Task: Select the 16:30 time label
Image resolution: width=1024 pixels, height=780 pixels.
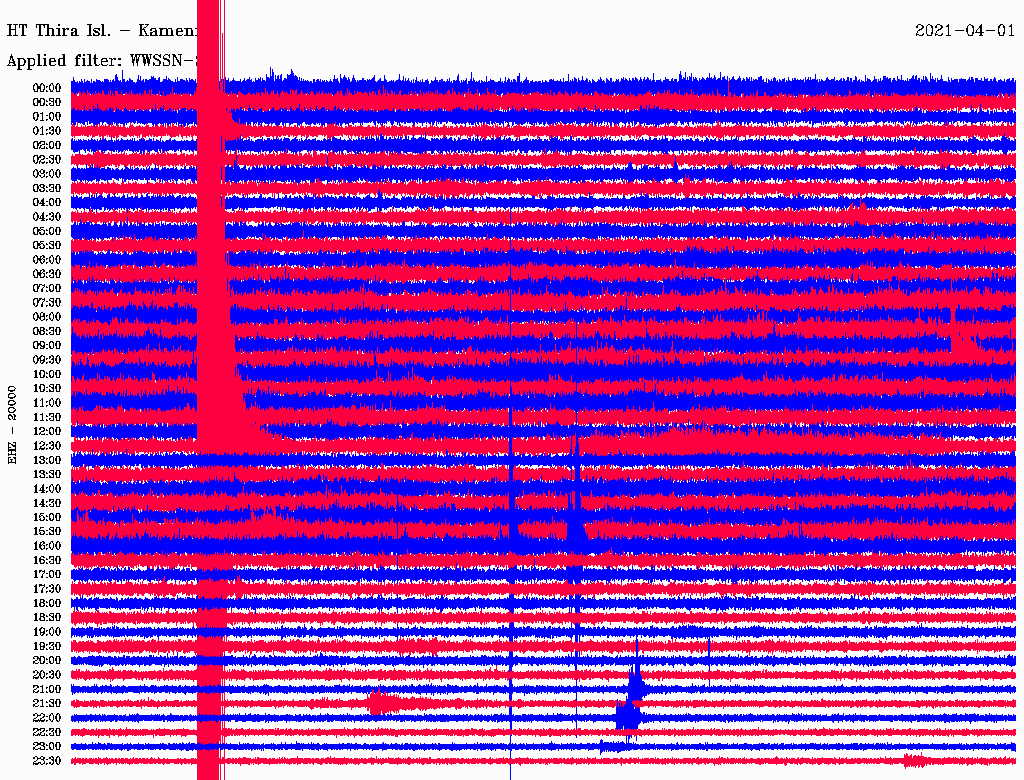Action: click(47, 560)
